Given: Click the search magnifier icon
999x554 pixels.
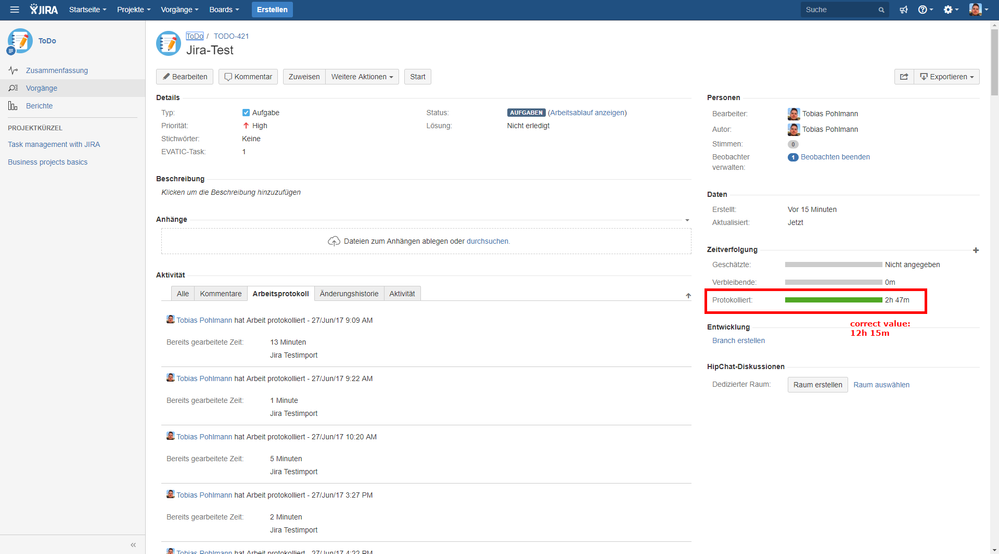Looking at the screenshot, I should (x=881, y=10).
